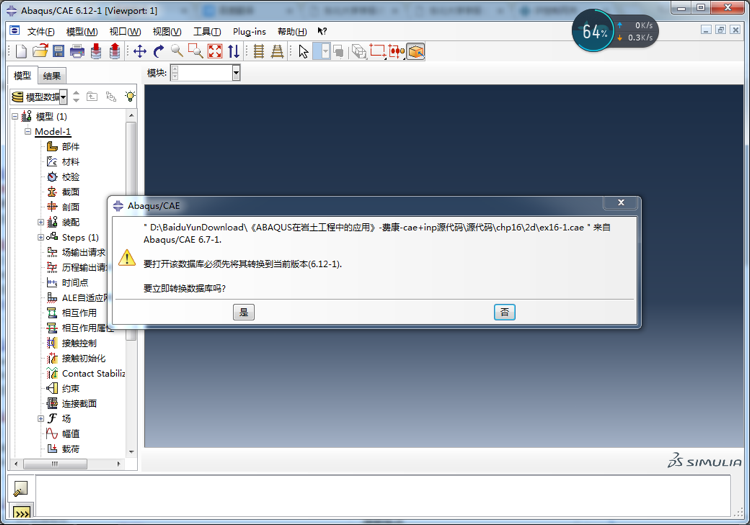
Task: Close the Abaqus/CAE dialog
Action: pos(620,203)
